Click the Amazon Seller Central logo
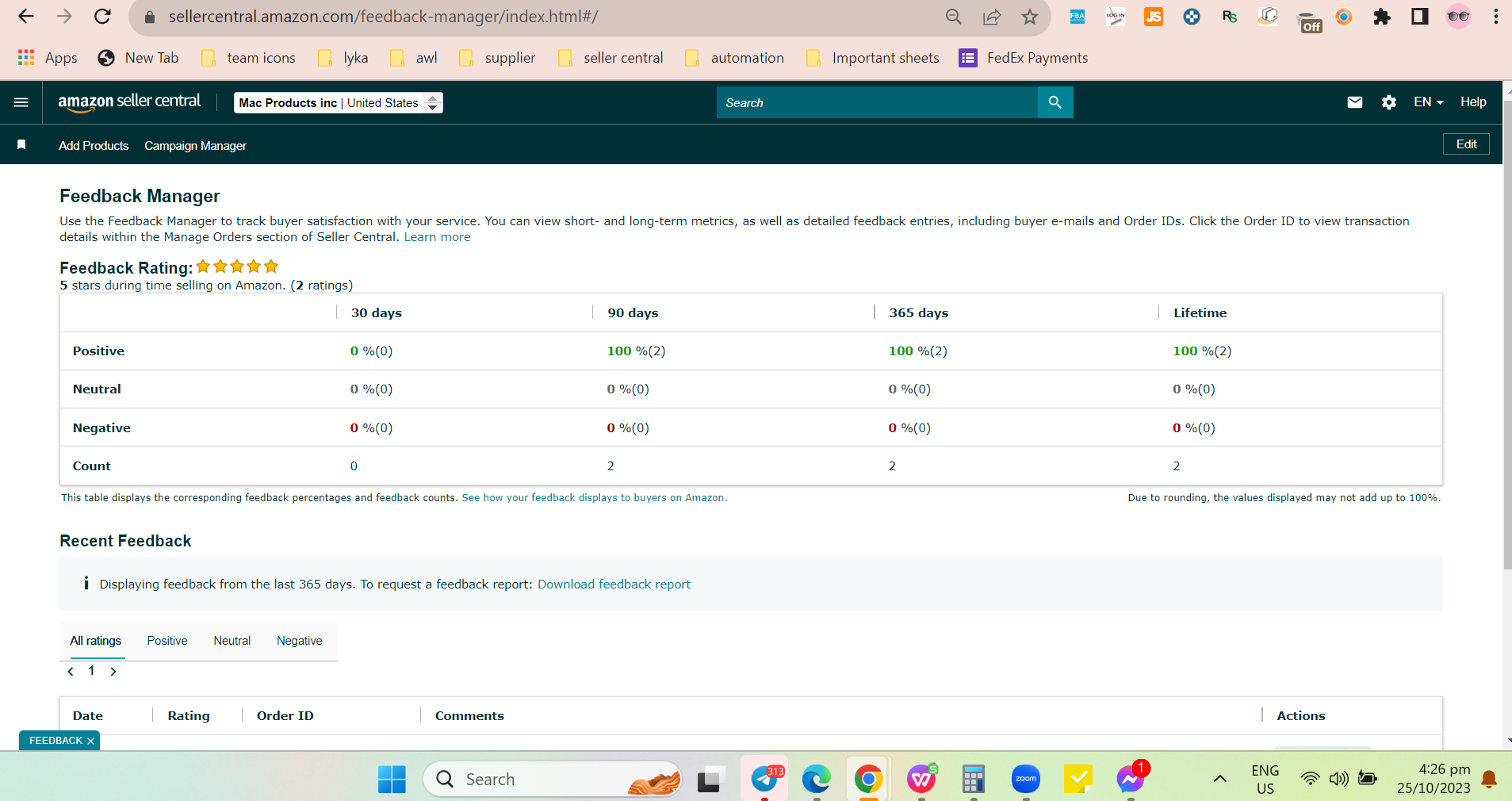The image size is (1512, 801). [x=129, y=102]
